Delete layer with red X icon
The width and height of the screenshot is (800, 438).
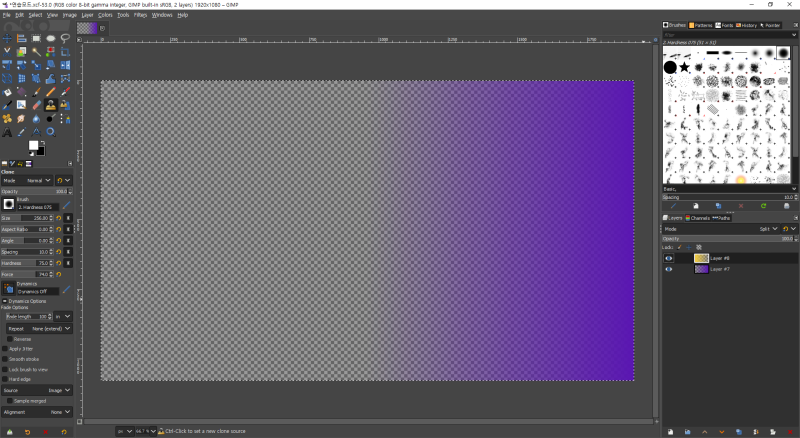[790, 432]
